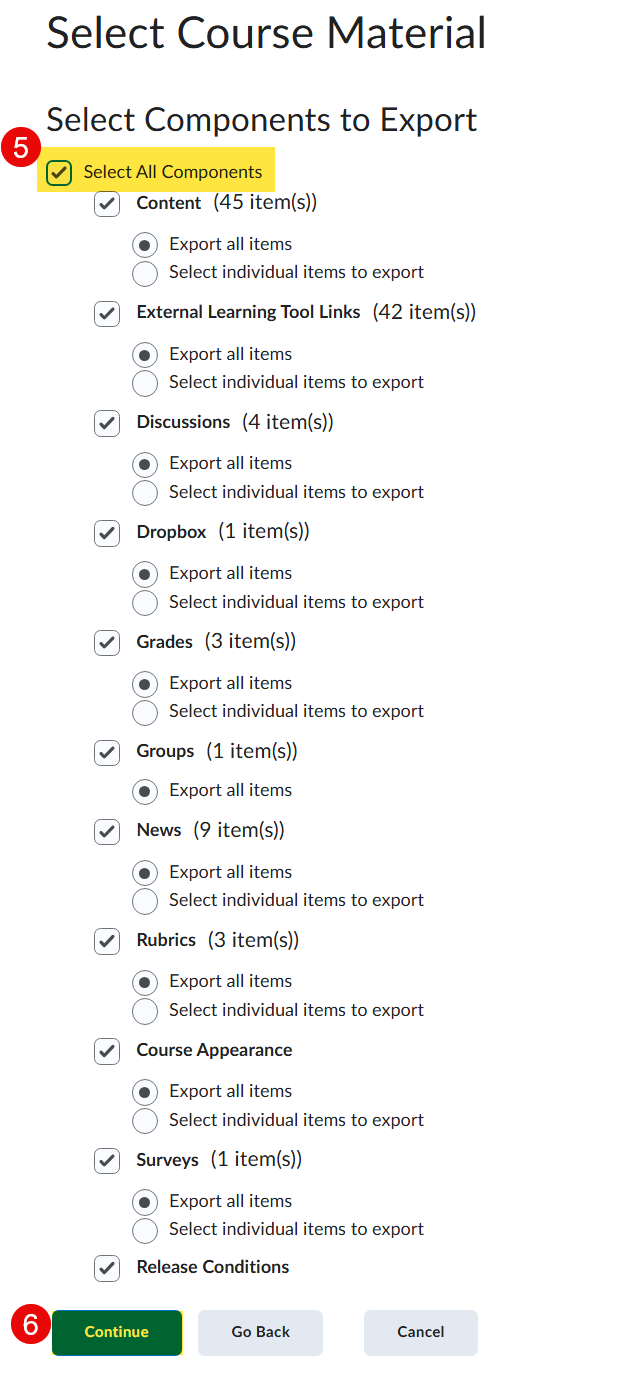Deselect the Dropbox component checkbox

[x=107, y=533]
